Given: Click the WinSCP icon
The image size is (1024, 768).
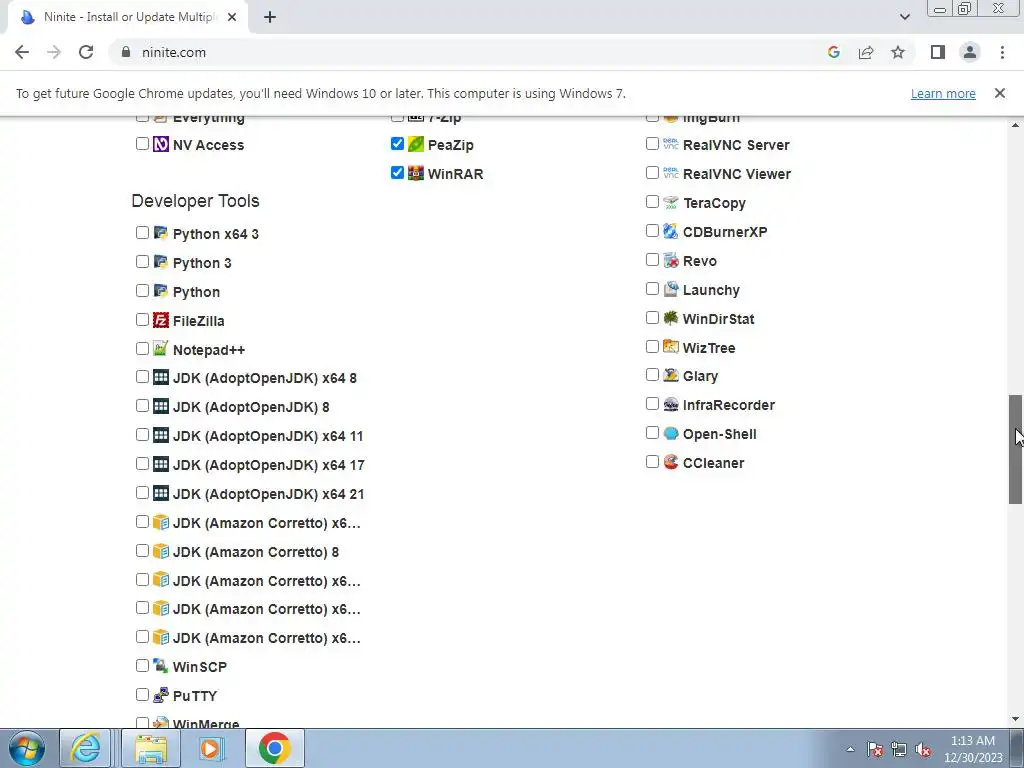Looking at the screenshot, I should (161, 666).
